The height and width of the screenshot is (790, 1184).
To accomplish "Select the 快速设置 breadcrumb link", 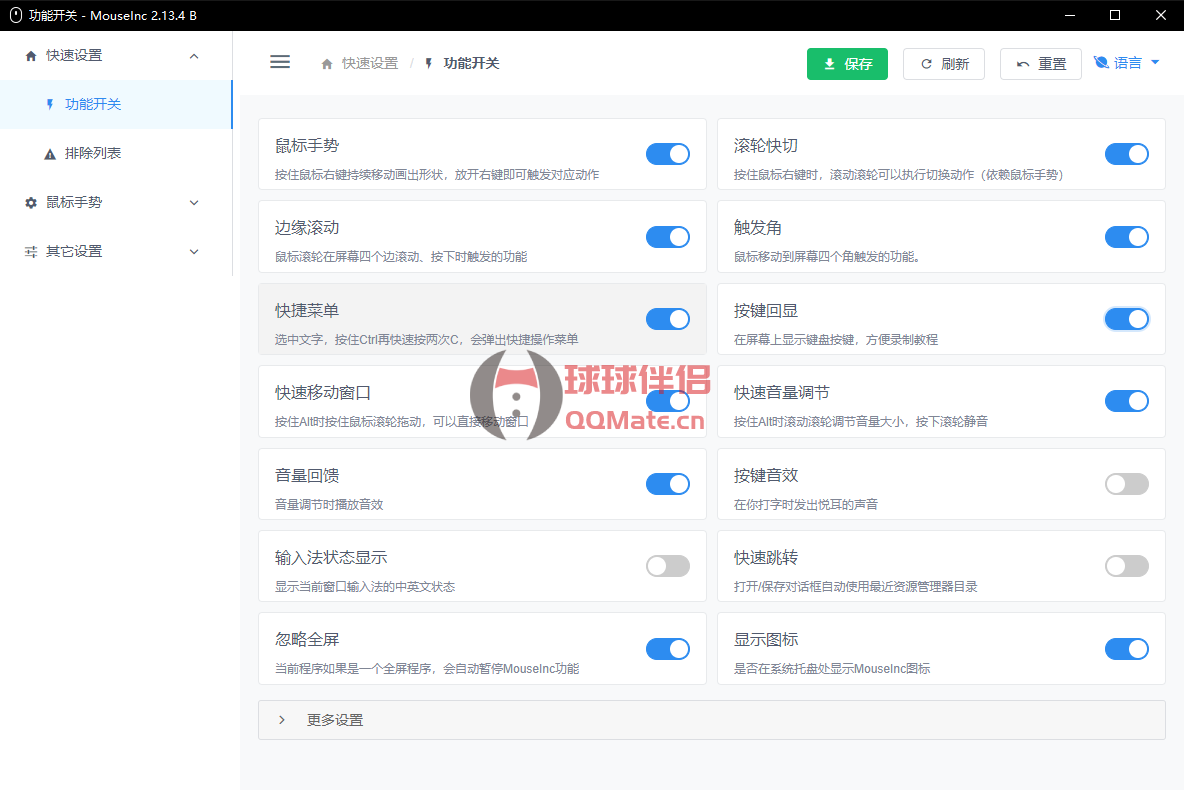I will [x=369, y=63].
